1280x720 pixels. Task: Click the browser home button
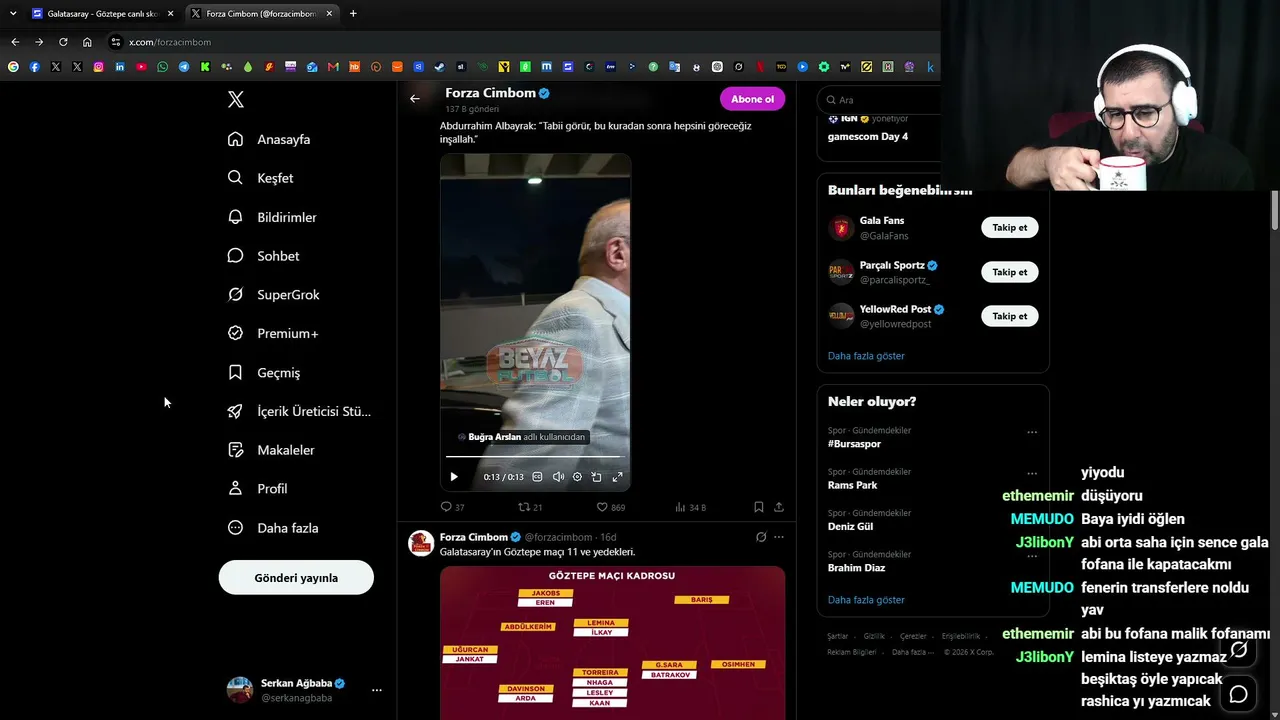pyautogui.click(x=87, y=42)
